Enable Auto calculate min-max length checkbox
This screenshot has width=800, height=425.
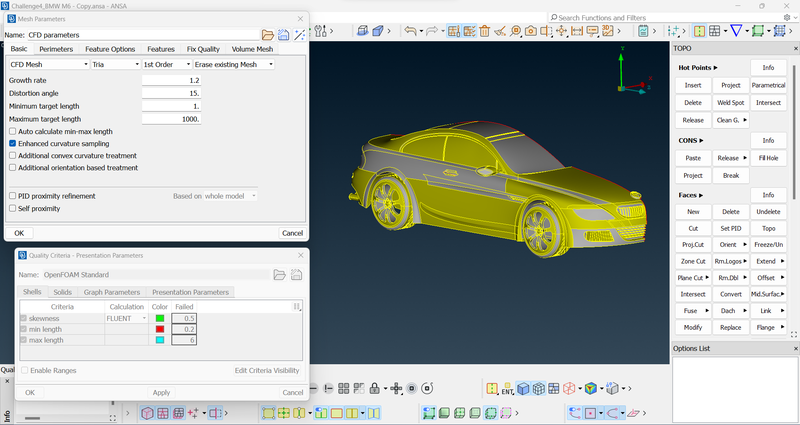click(x=13, y=132)
